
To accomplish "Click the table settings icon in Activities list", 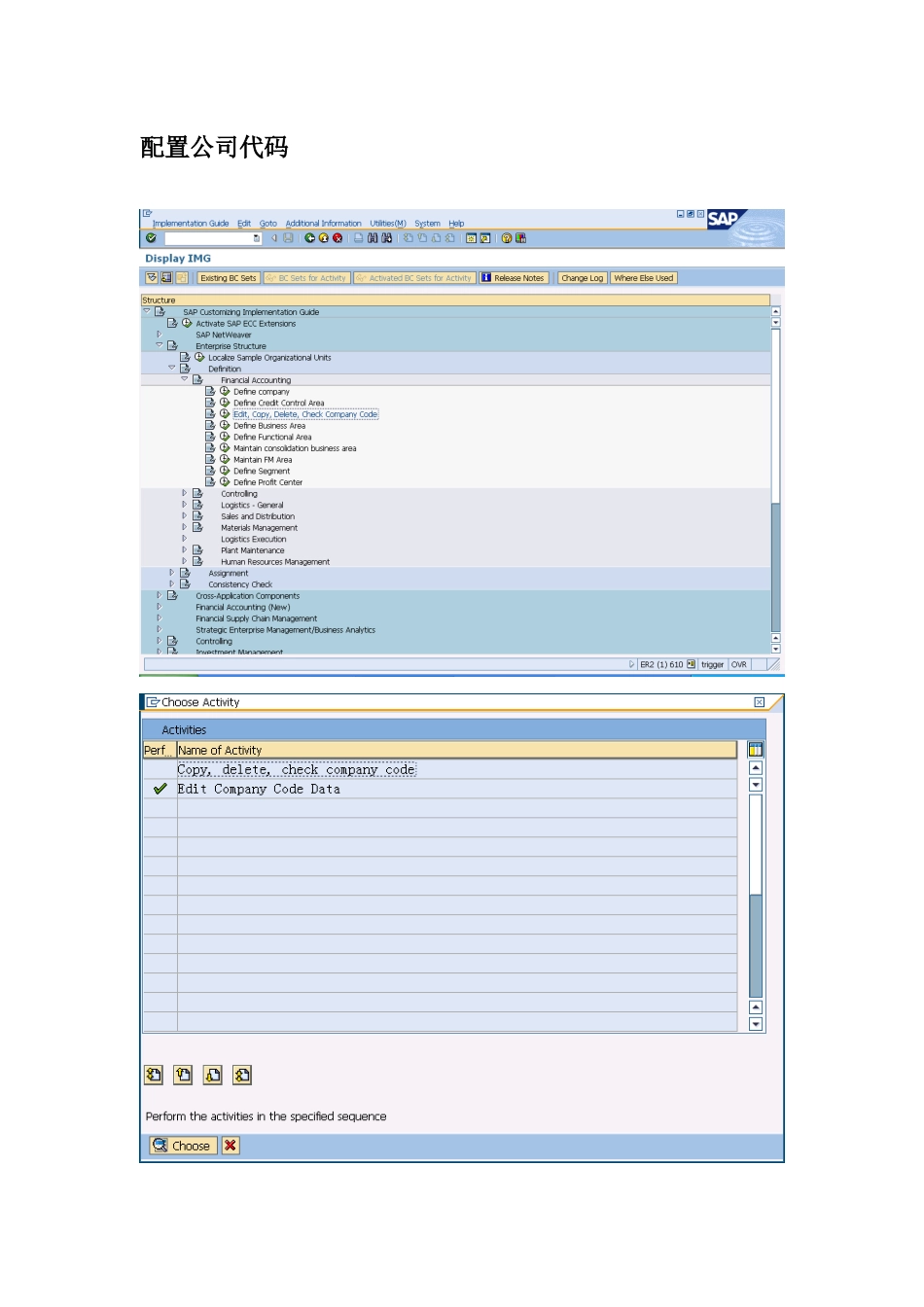I will pos(756,750).
